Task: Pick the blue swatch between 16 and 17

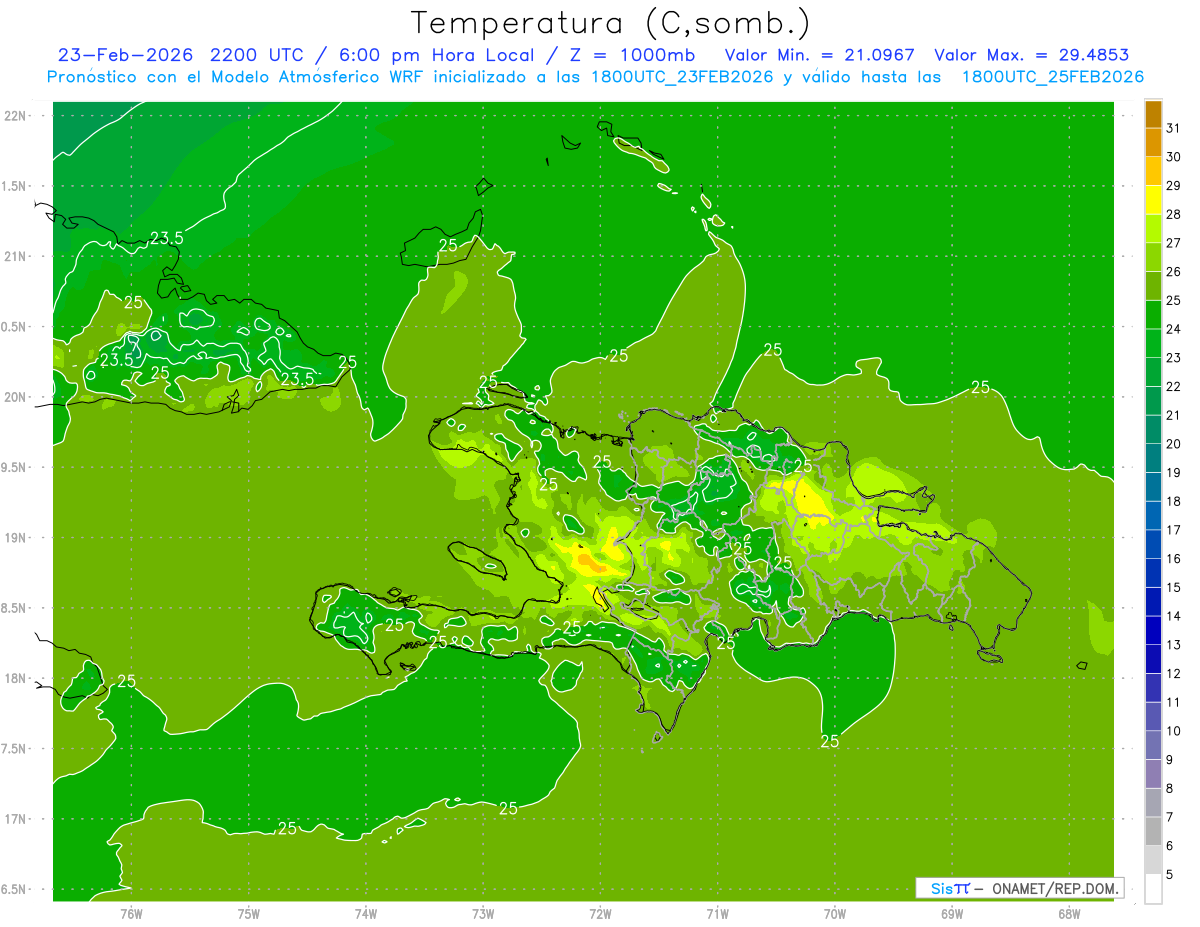Action: coord(1153,544)
